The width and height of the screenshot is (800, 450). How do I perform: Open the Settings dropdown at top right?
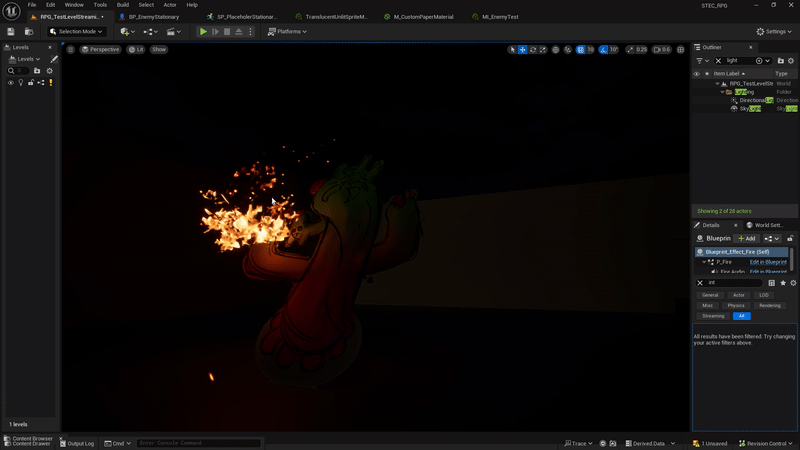pos(773,32)
